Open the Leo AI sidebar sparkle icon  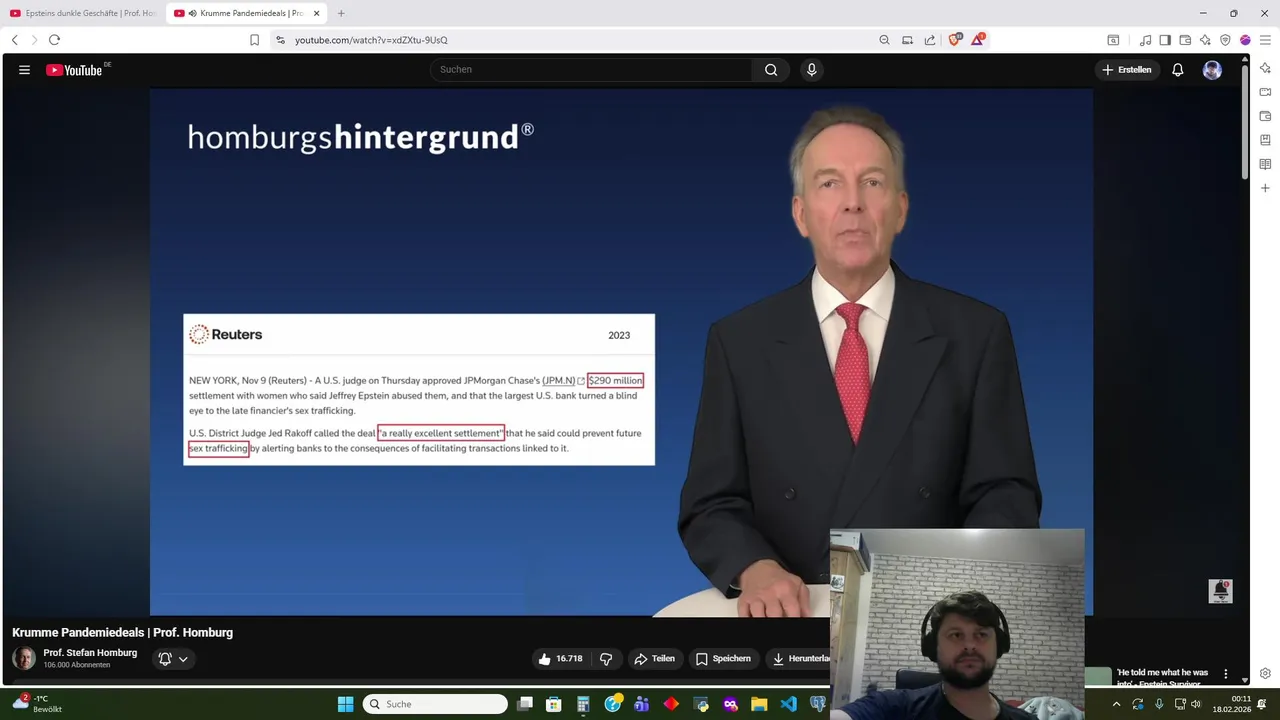(x=1265, y=68)
